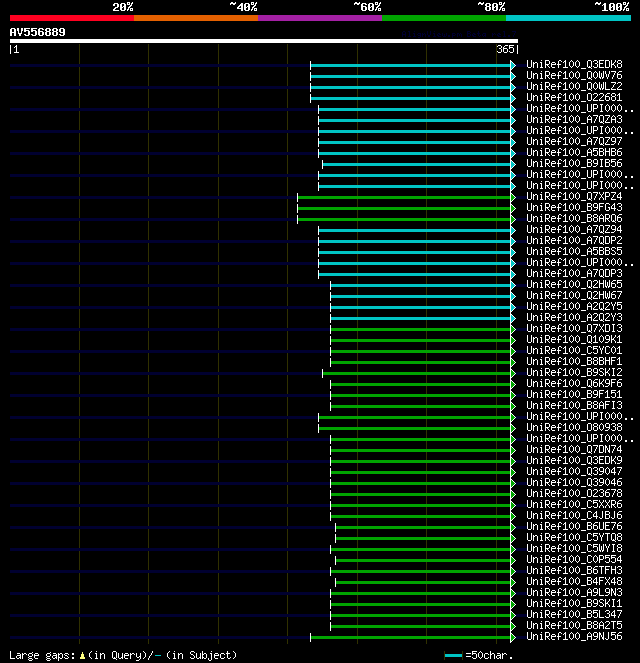Select the UniRef100_Q109K1 label
Image resolution: width=640 pixels, height=663 pixels.
[x=574, y=339]
